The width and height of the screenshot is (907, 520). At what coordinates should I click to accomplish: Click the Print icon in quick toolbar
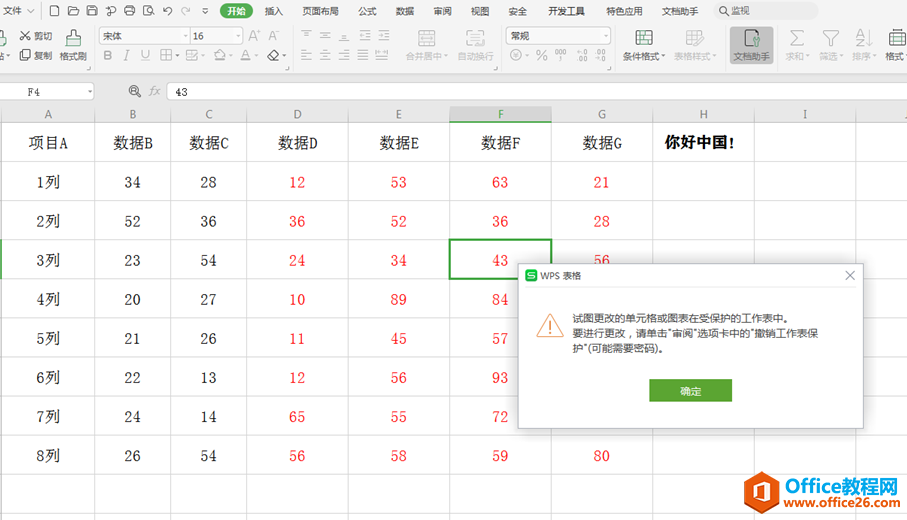click(130, 10)
